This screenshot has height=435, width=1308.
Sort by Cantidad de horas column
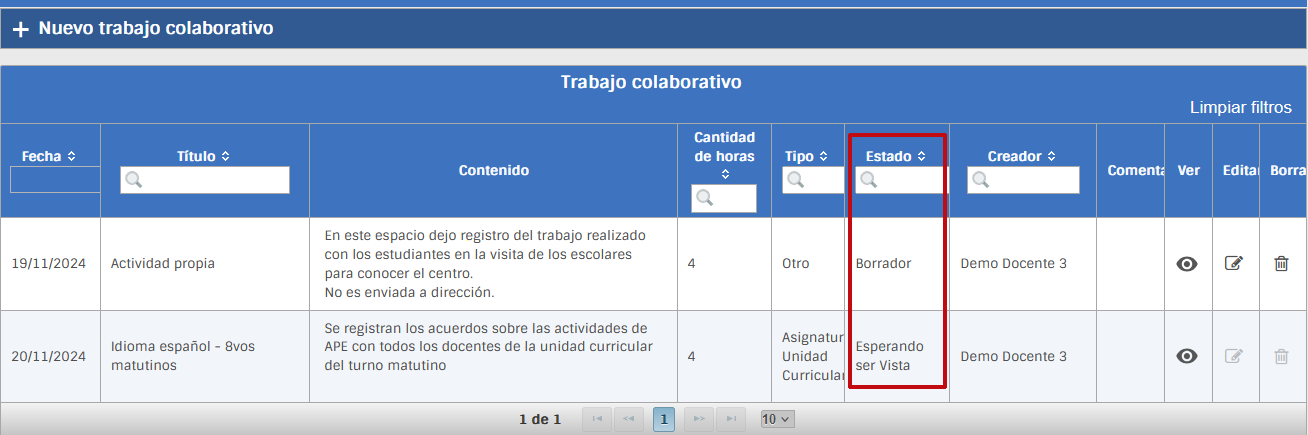[x=724, y=174]
